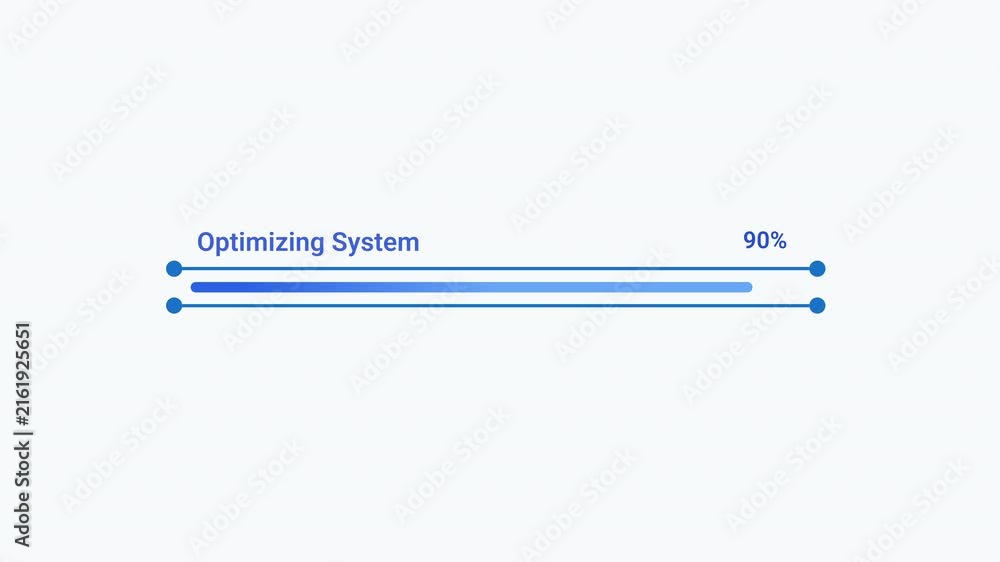
Task: Click the thin line above the progress bar
Action: [x=496, y=269]
